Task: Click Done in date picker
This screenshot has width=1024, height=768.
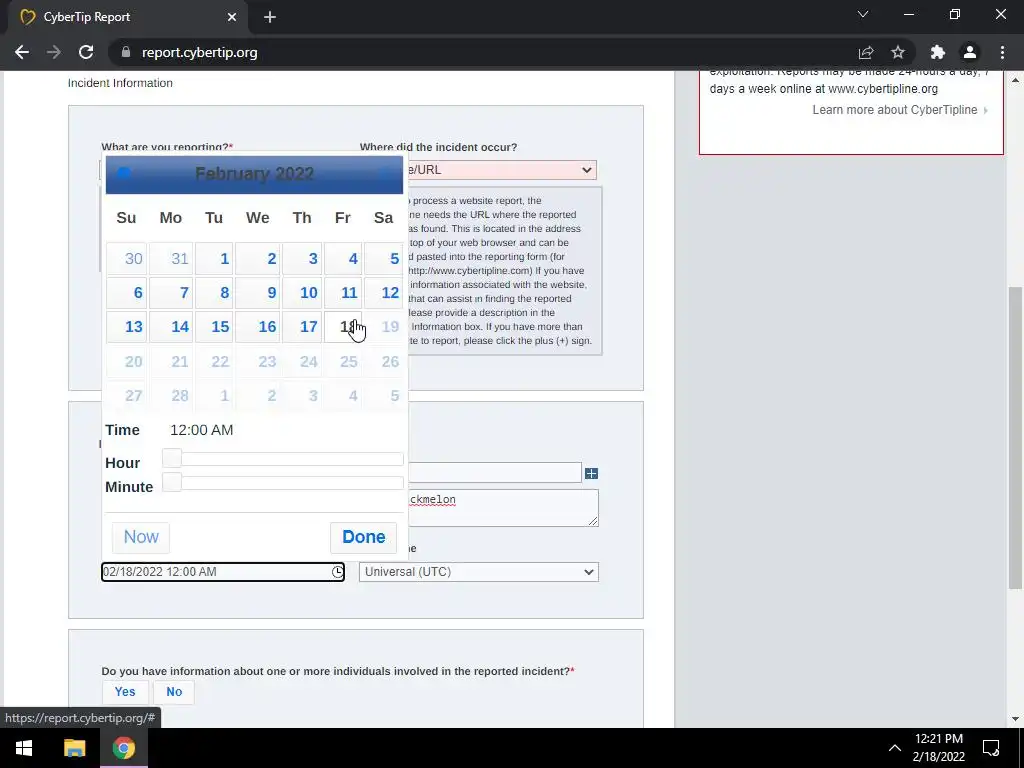Action: [x=363, y=537]
